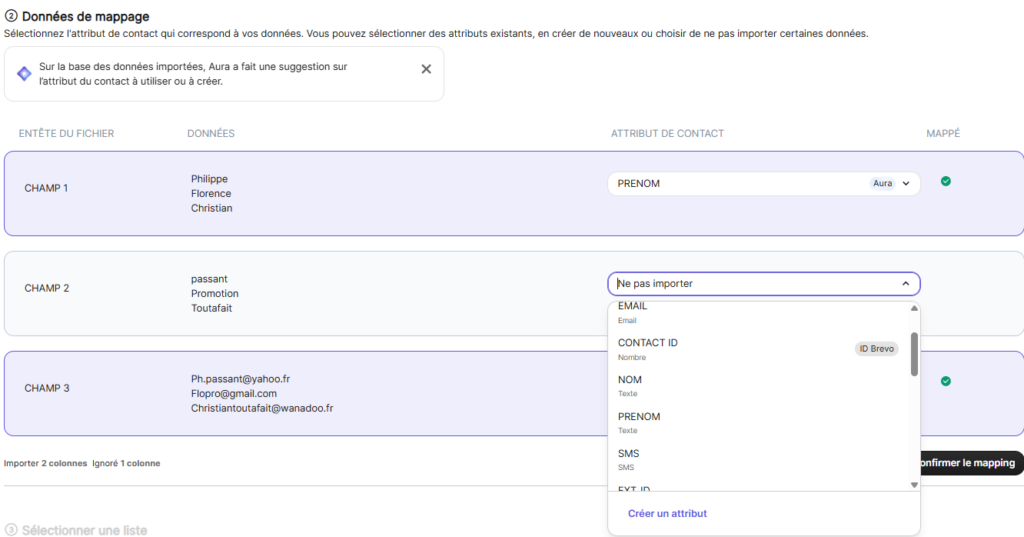Screen dimensions: 1024x537
Task: Click the CHAMP 2 row header
Action: pyautogui.click(x=47, y=288)
